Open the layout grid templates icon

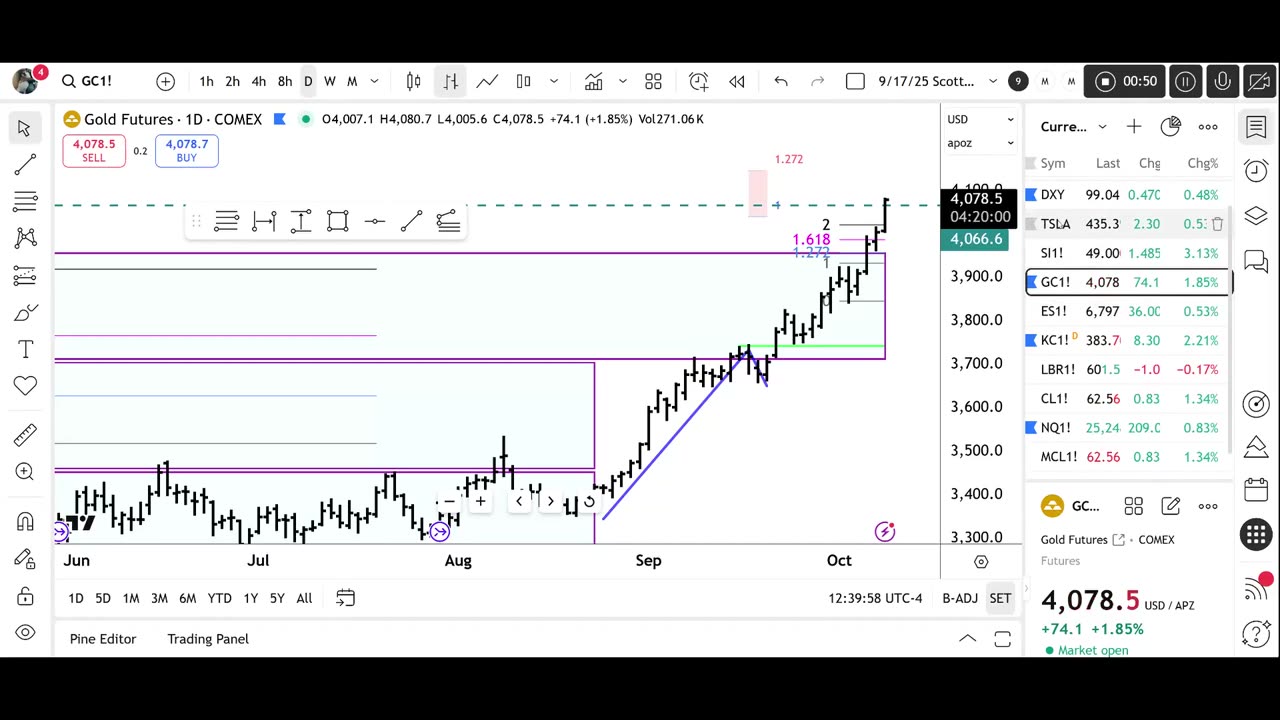coord(653,81)
